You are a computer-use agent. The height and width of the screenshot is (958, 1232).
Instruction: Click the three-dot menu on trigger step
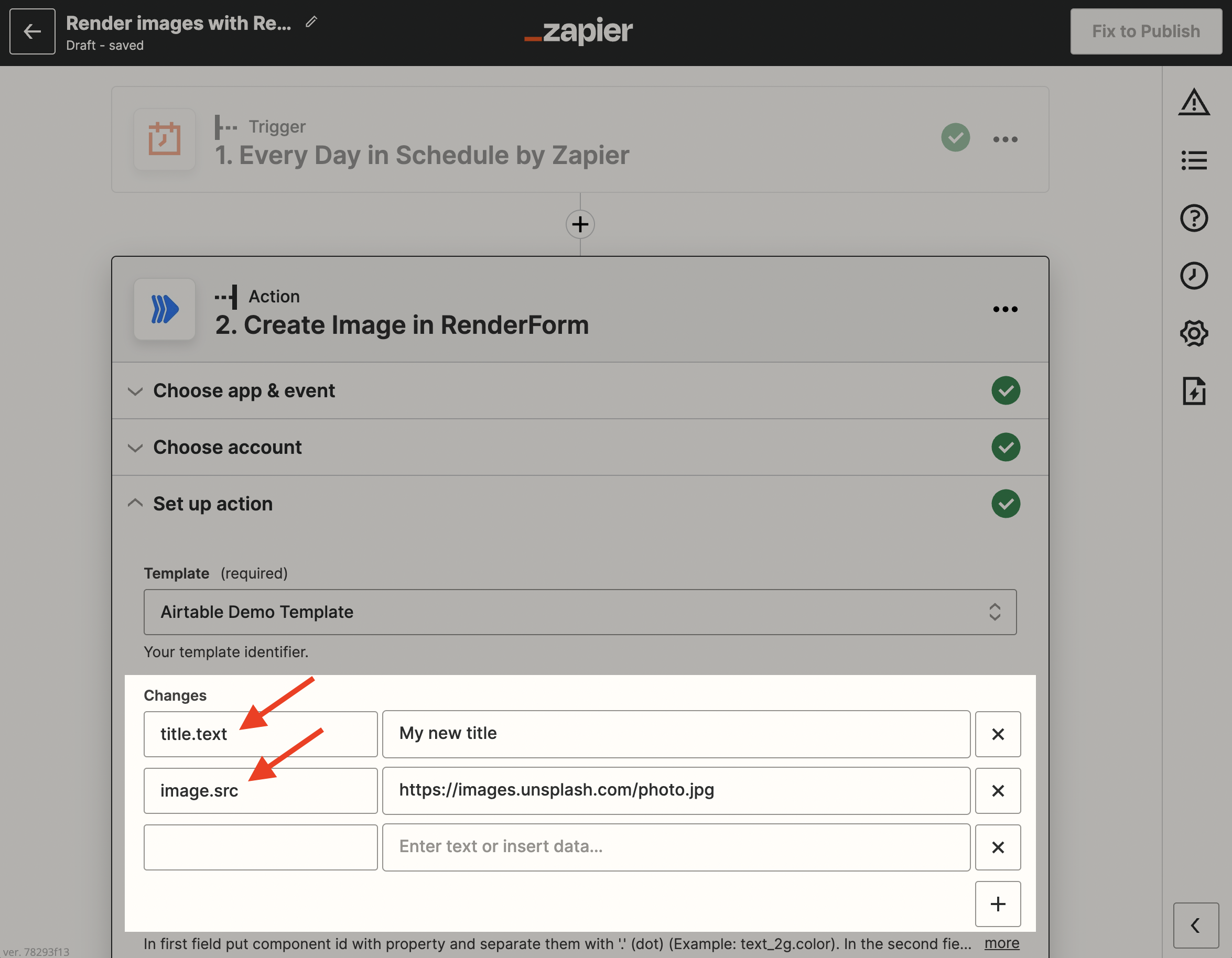click(1005, 137)
